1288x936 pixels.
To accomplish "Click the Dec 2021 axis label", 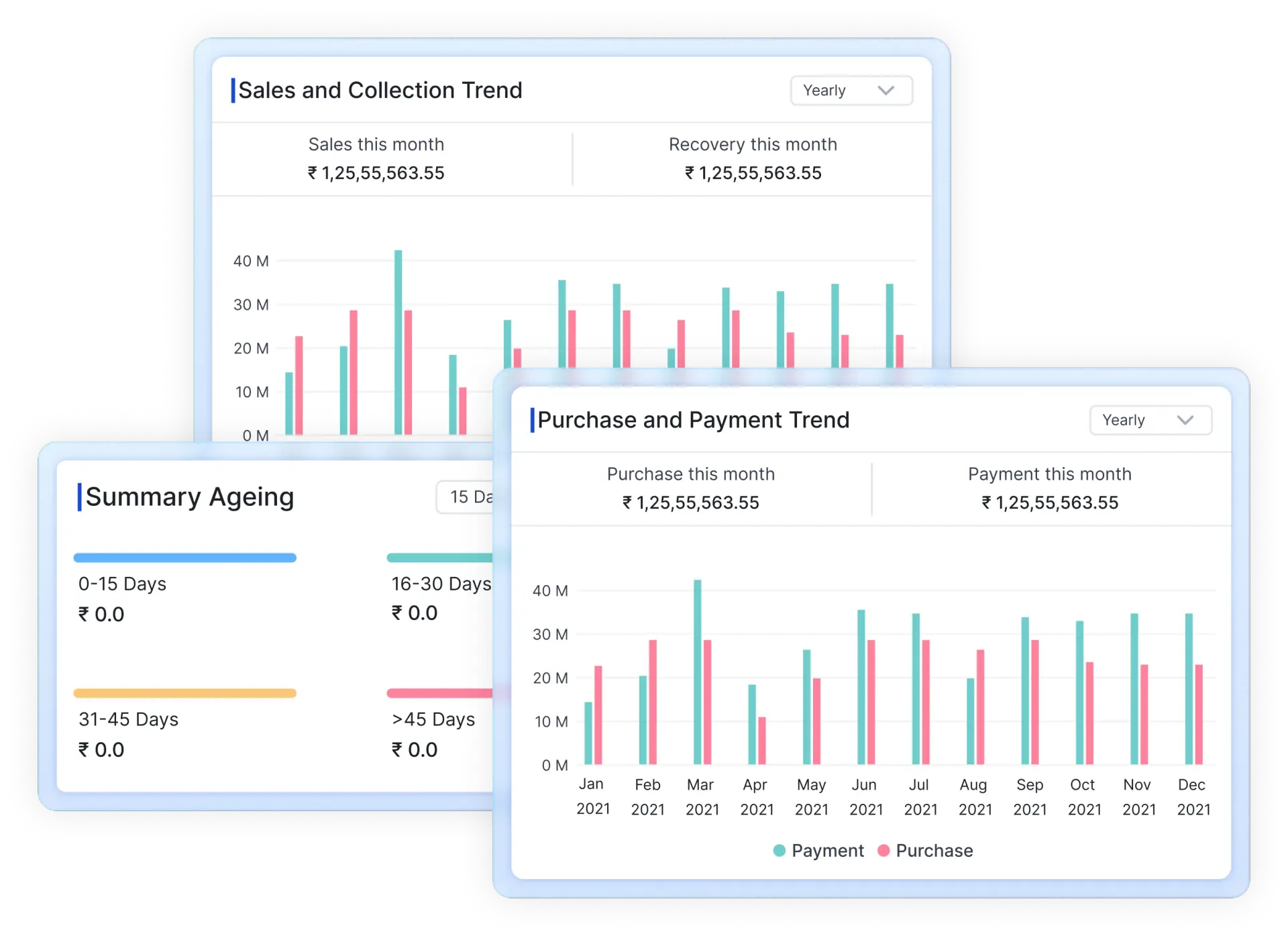I will tap(1193, 796).
